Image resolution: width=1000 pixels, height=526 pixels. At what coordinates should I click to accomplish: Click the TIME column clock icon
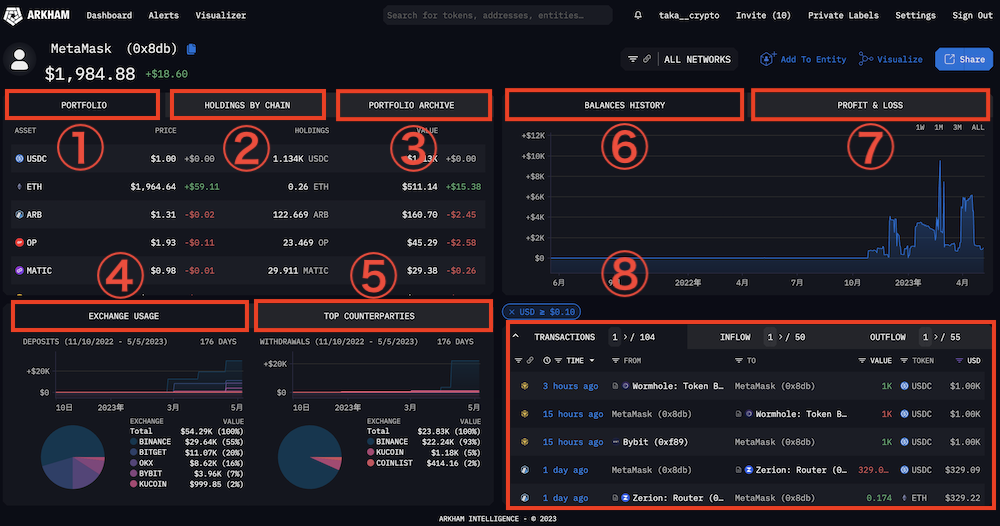(546, 360)
